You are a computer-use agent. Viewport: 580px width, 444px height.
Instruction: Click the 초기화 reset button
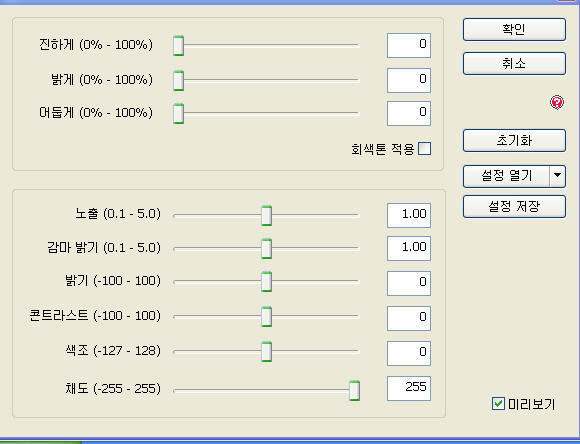pyautogui.click(x=514, y=140)
